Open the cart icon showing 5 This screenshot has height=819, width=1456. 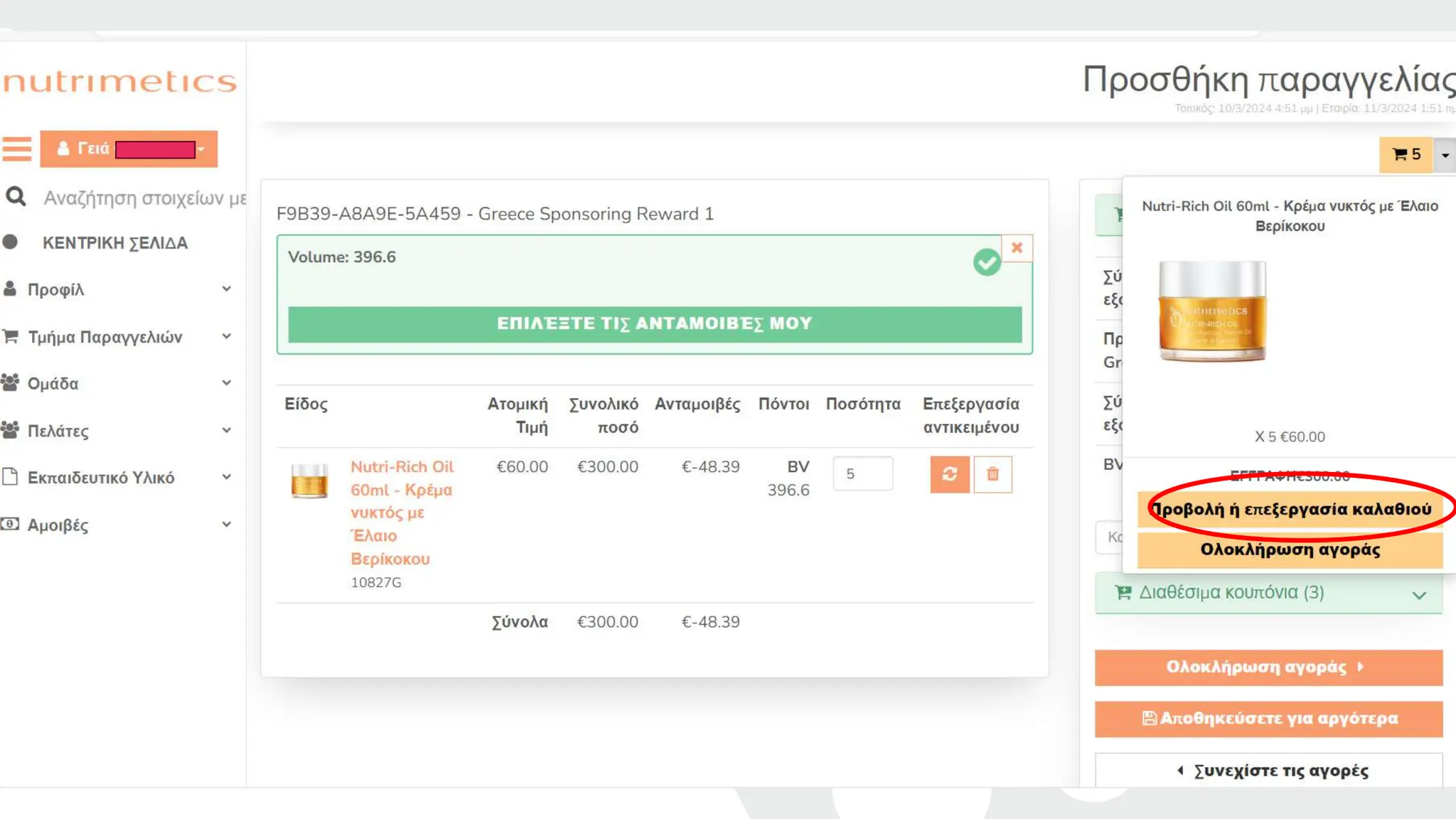pos(1406,154)
